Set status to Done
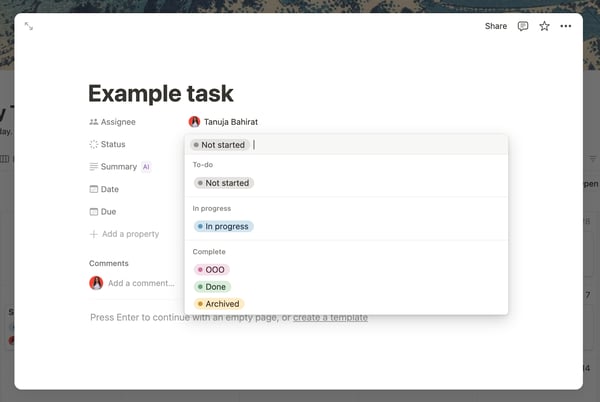Screen dimensions: 600x402 [213, 287]
